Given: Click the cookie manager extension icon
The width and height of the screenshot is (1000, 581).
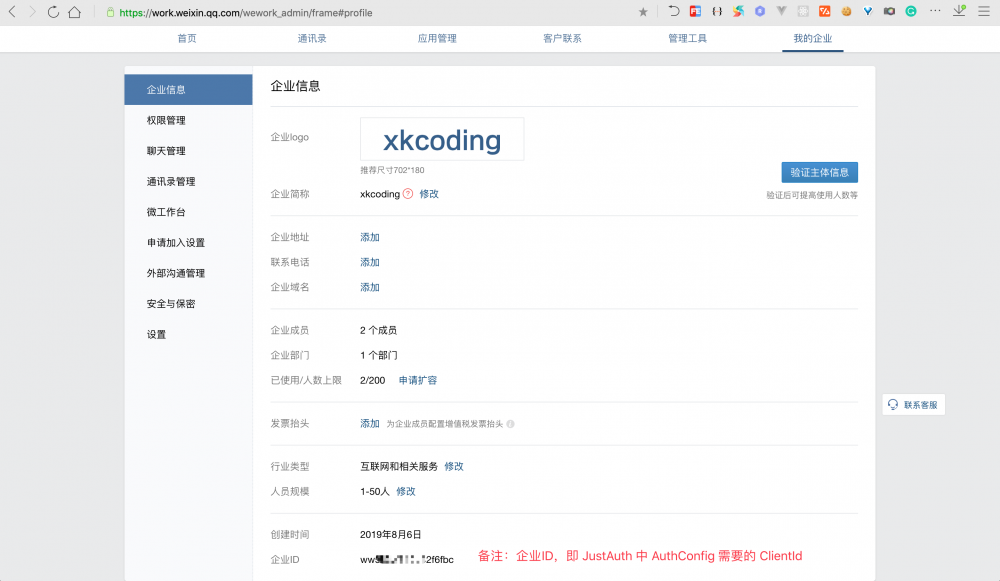Looking at the screenshot, I should [847, 11].
